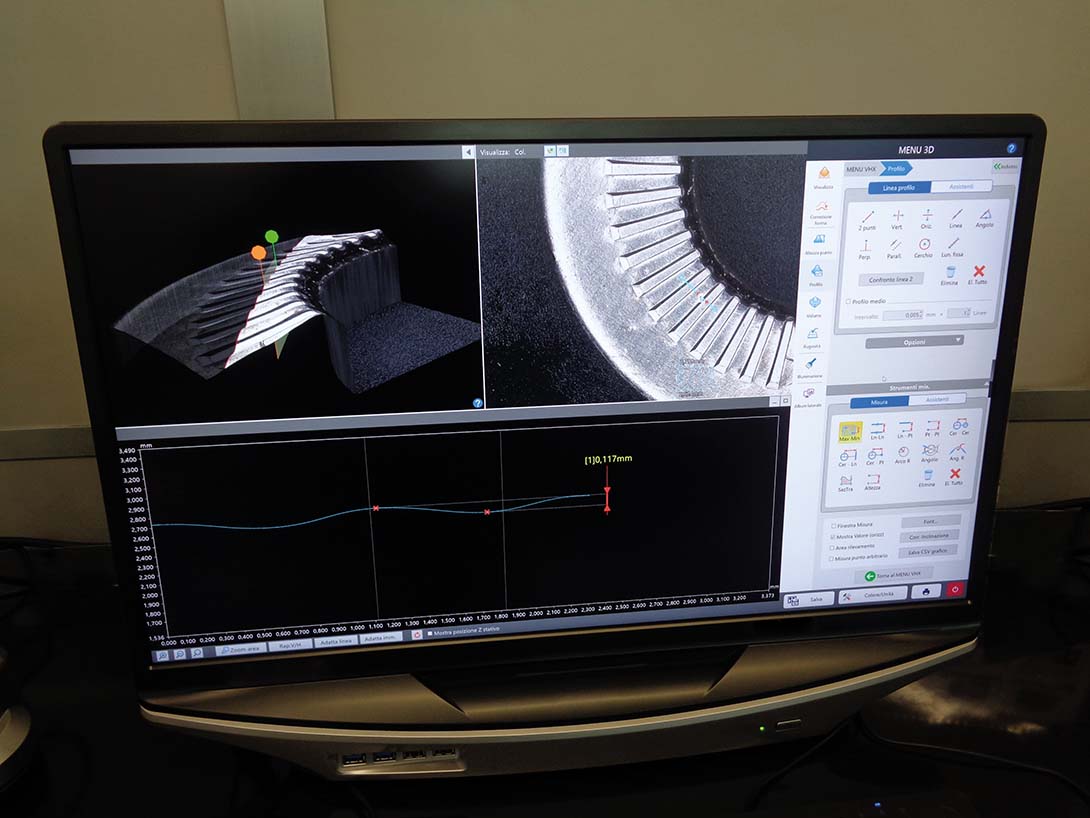
Task: Select the Ln-Ln measurement tool
Action: click(878, 430)
